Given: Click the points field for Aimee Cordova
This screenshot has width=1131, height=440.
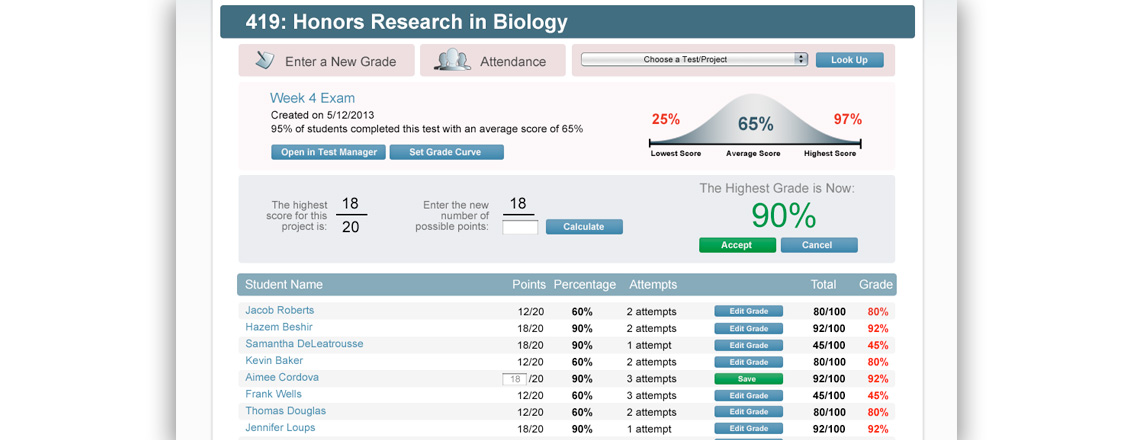Looking at the screenshot, I should pos(514,379).
